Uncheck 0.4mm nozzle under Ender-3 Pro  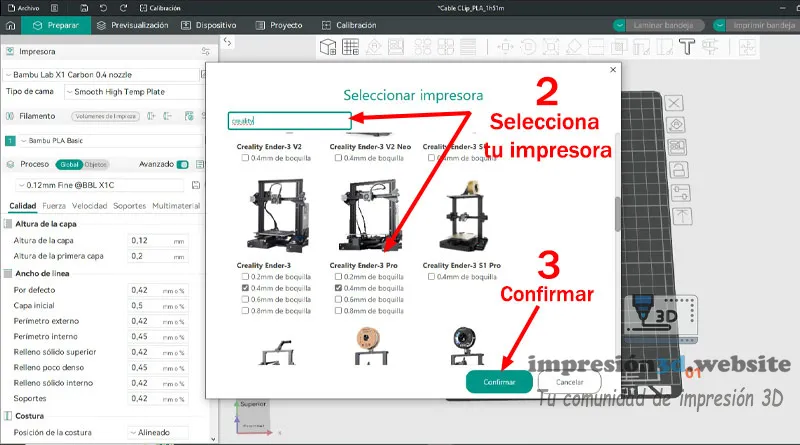(x=338, y=288)
